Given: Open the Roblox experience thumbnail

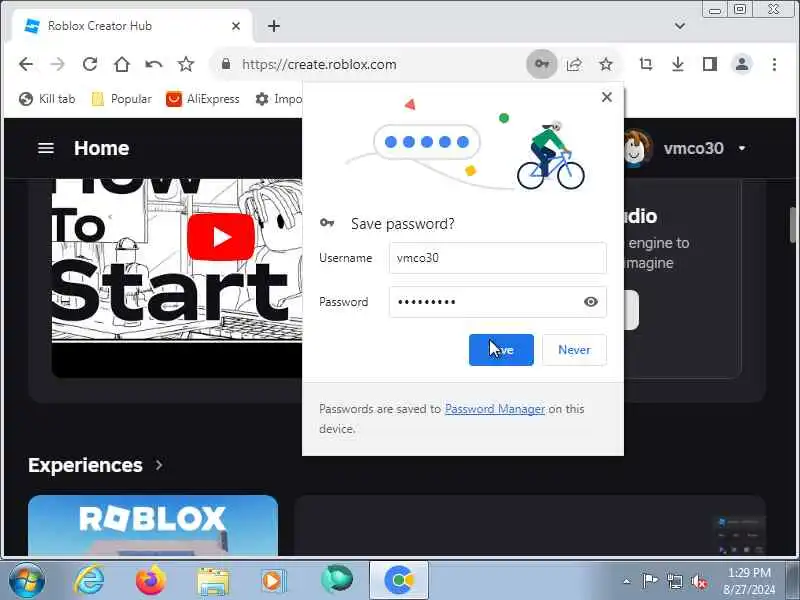Looking at the screenshot, I should (153, 526).
